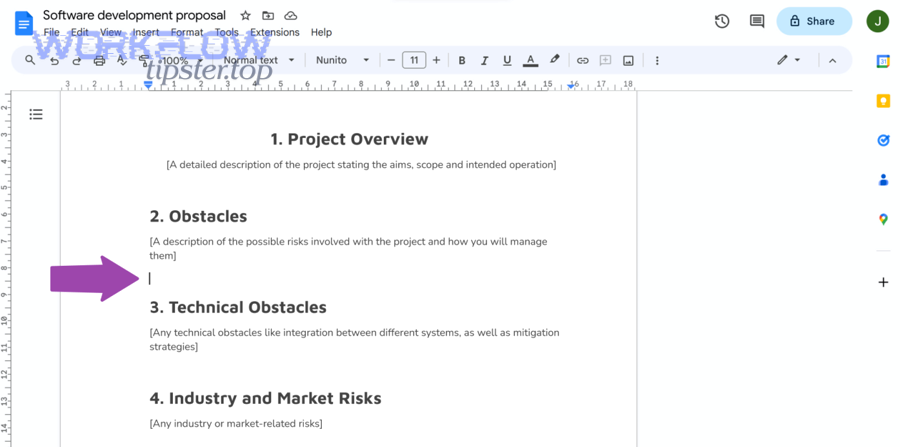Open the comments history icon
The image size is (900, 447).
[x=757, y=21]
